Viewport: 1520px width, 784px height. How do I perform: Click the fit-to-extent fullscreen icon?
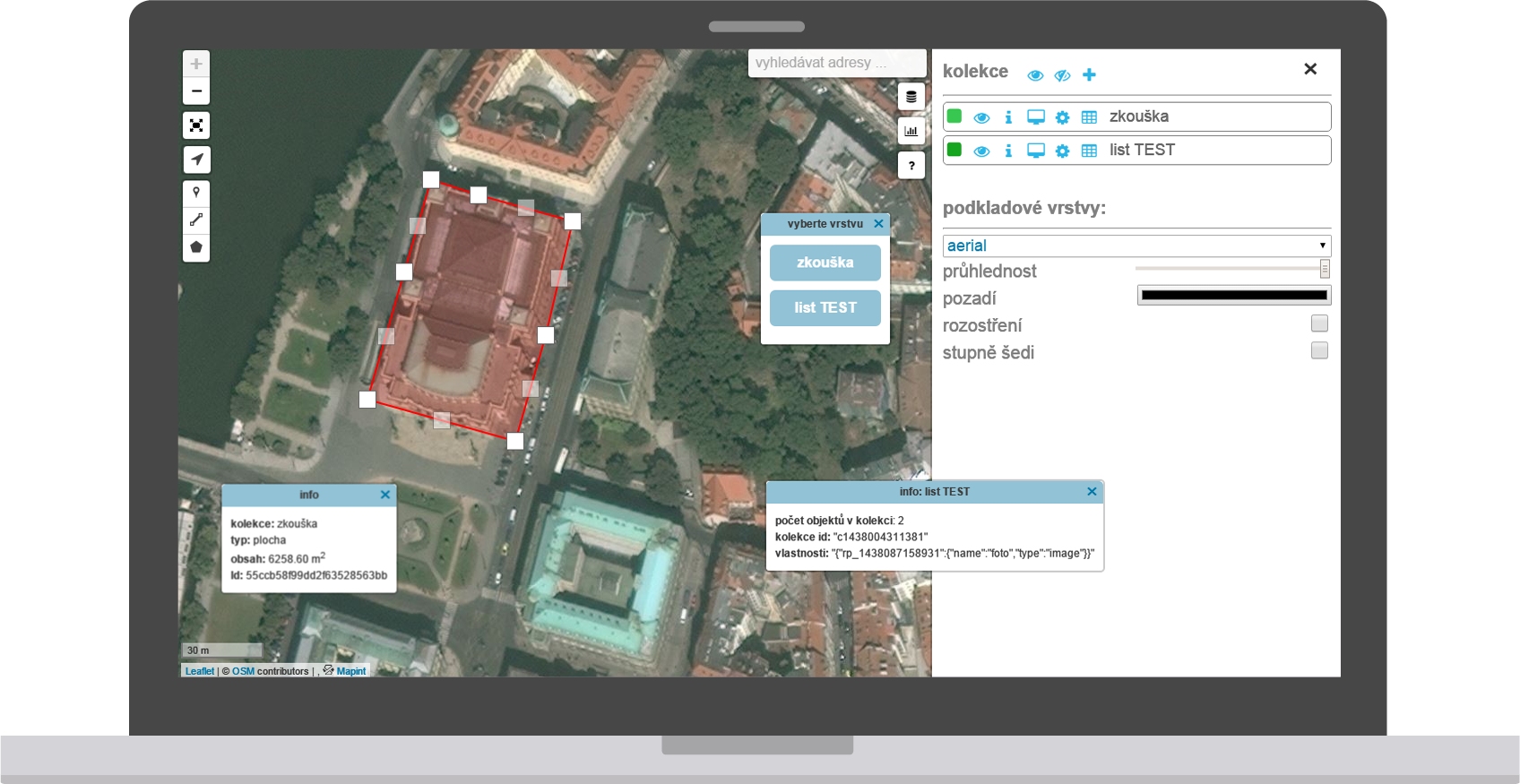pos(196,125)
